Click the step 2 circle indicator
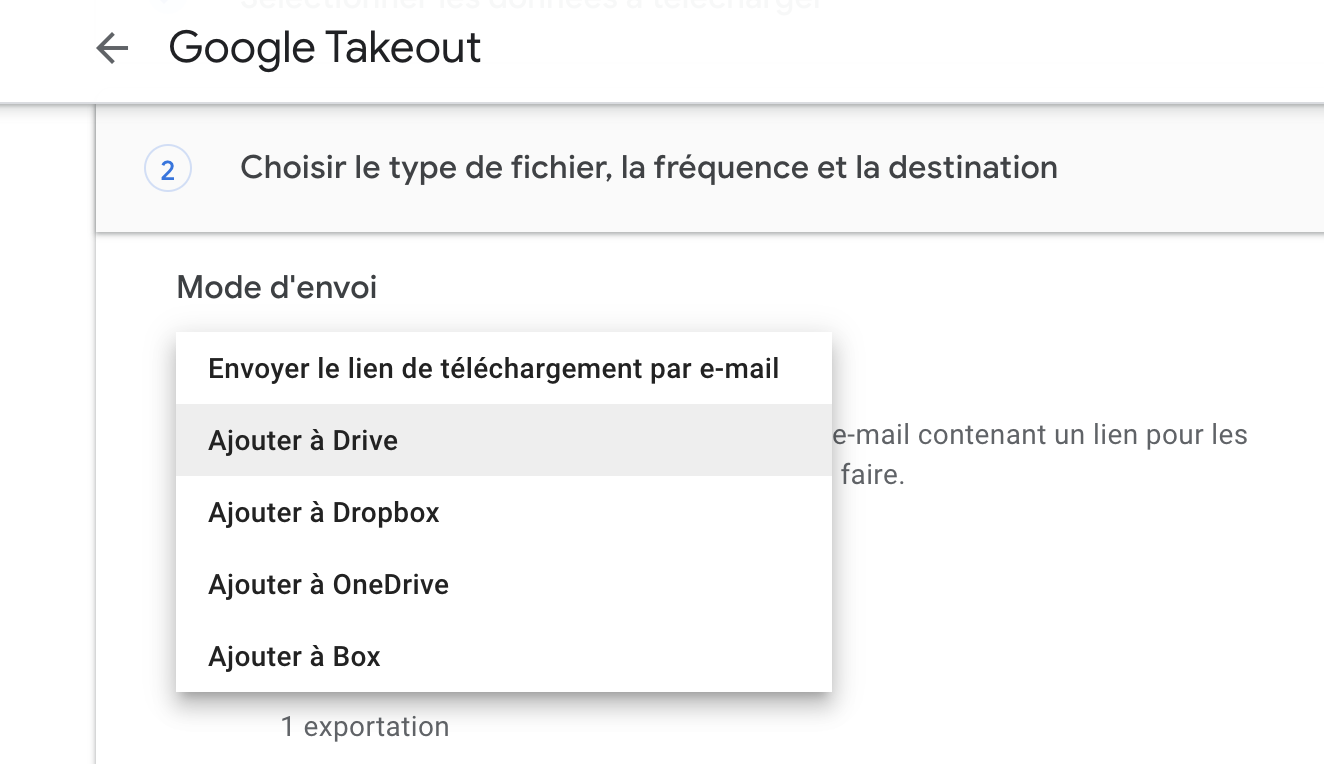Image resolution: width=1324 pixels, height=764 pixels. 167,167
